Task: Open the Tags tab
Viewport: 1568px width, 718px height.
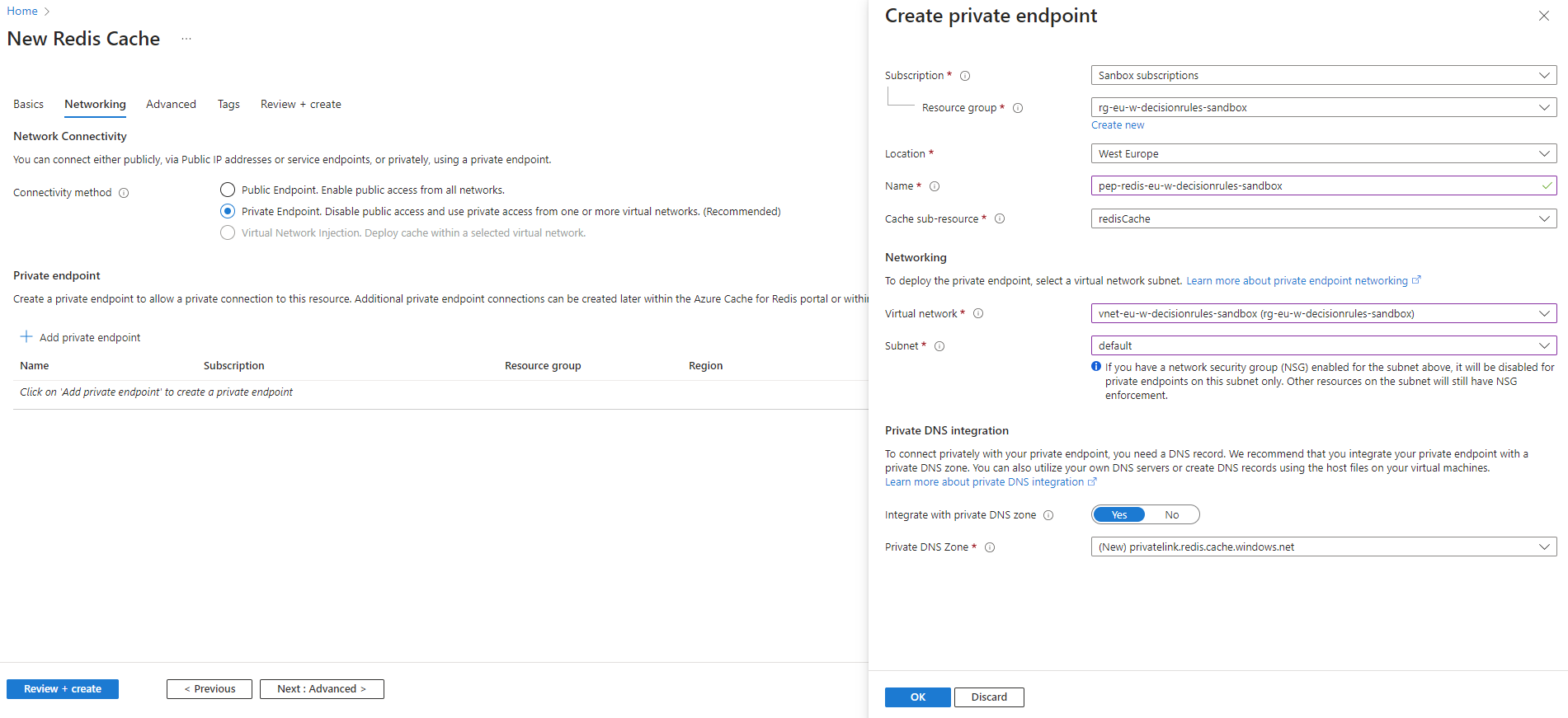Action: point(228,105)
